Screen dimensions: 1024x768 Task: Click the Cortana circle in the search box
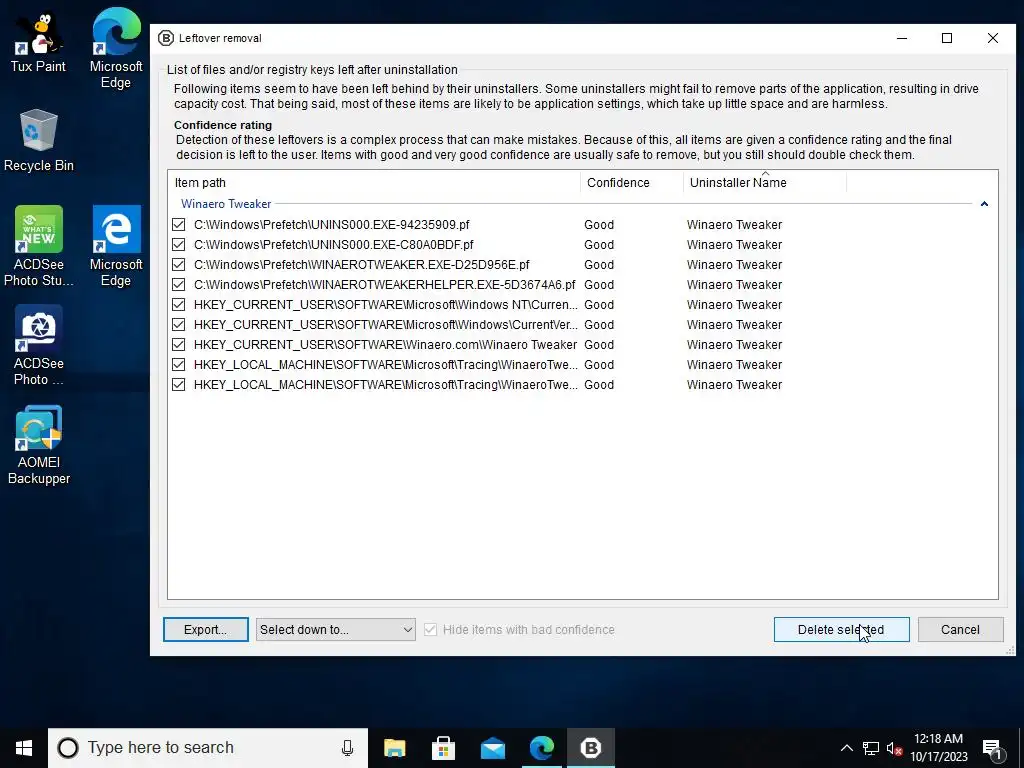(x=68, y=748)
